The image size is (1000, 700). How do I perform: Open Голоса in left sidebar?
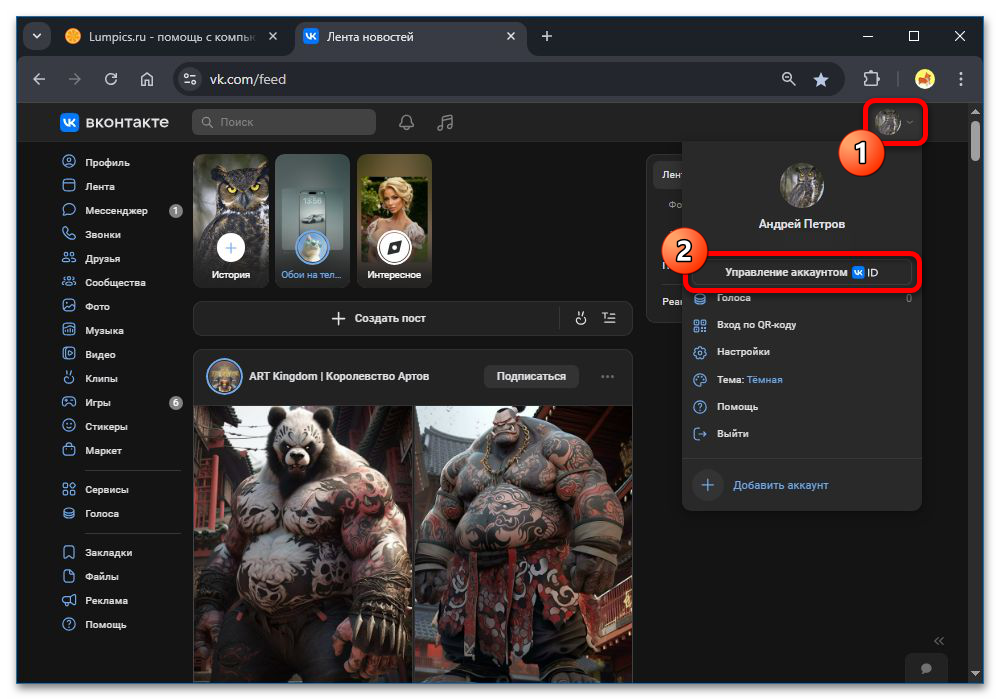pos(91,513)
